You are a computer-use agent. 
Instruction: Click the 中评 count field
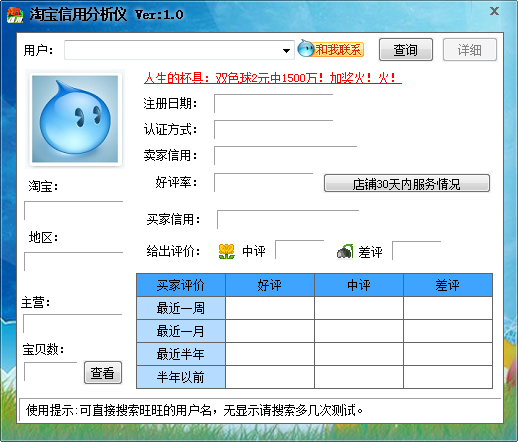(299, 249)
